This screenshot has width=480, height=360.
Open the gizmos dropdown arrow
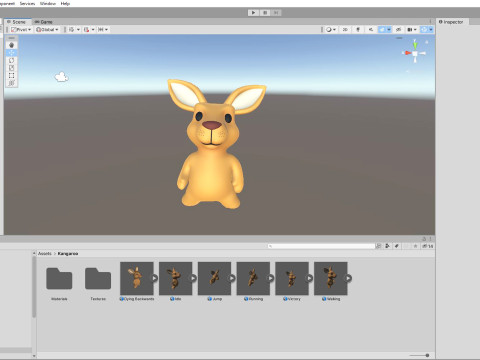point(431,30)
